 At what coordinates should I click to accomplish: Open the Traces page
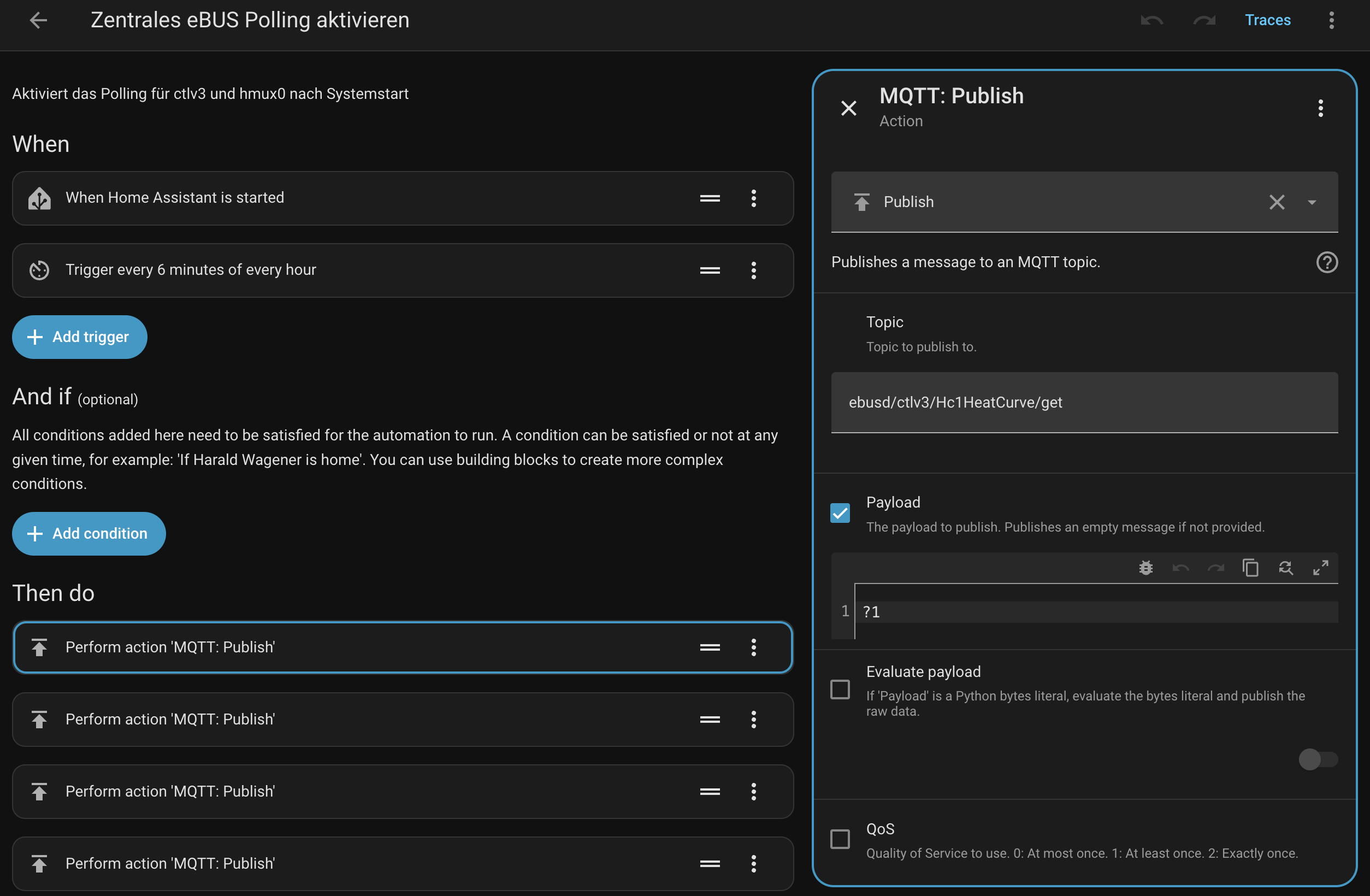pyautogui.click(x=1267, y=20)
